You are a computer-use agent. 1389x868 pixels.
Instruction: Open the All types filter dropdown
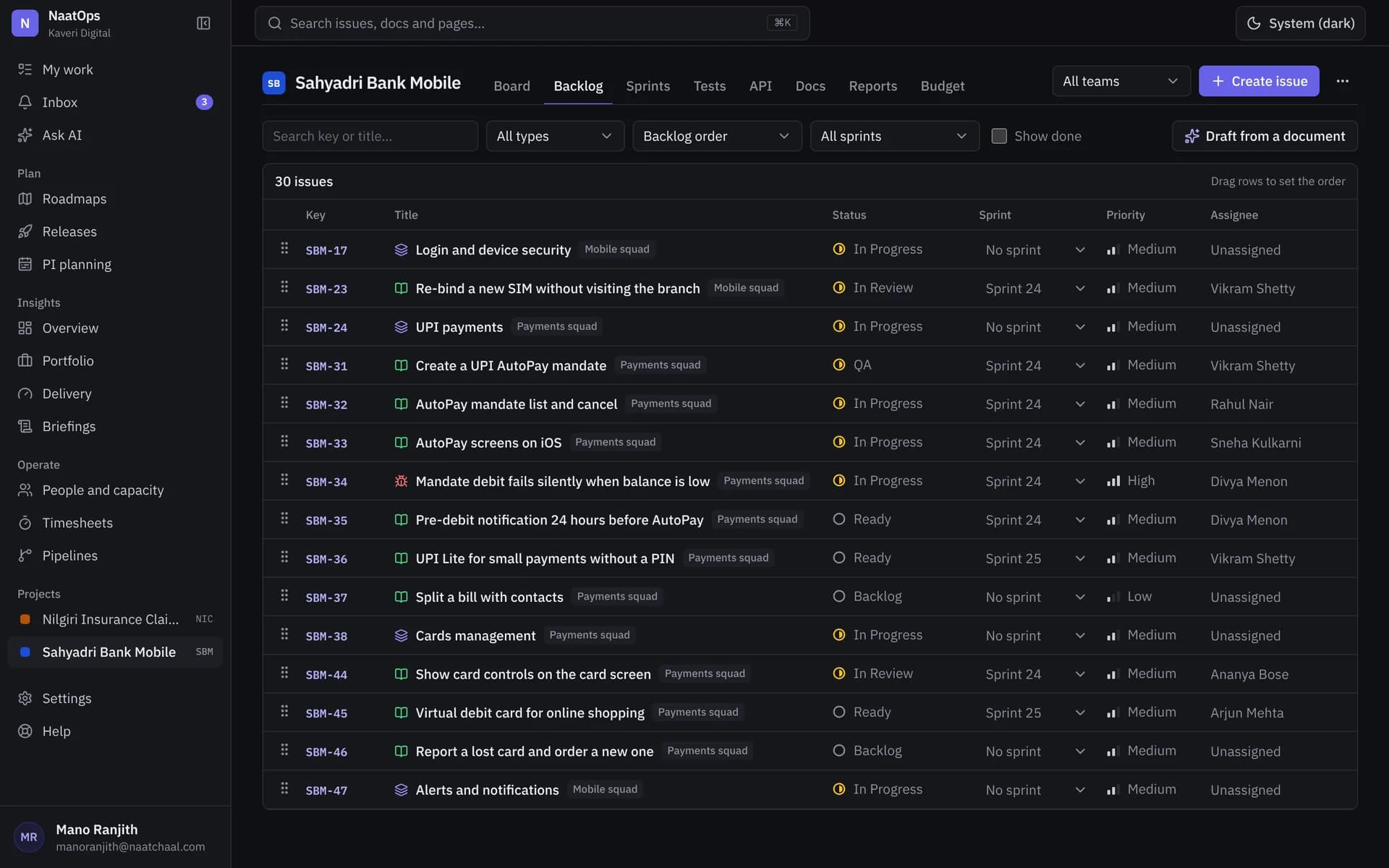555,136
